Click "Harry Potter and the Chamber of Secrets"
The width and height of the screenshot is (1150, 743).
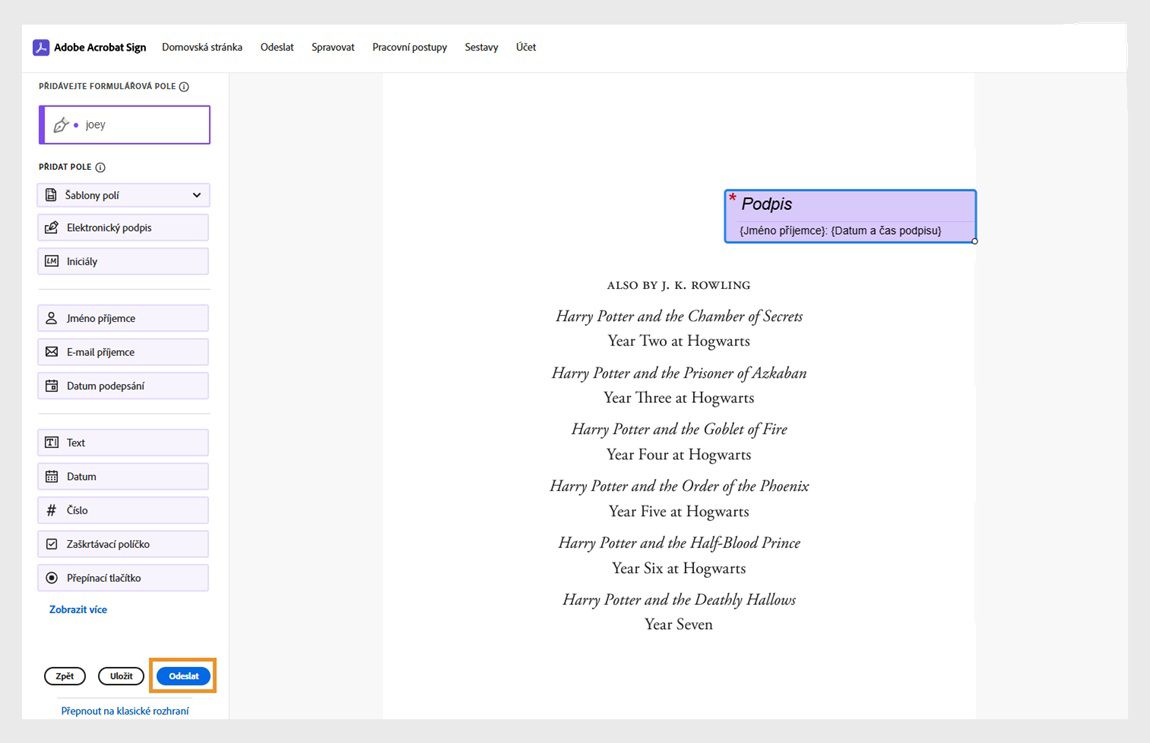pyautogui.click(x=679, y=316)
